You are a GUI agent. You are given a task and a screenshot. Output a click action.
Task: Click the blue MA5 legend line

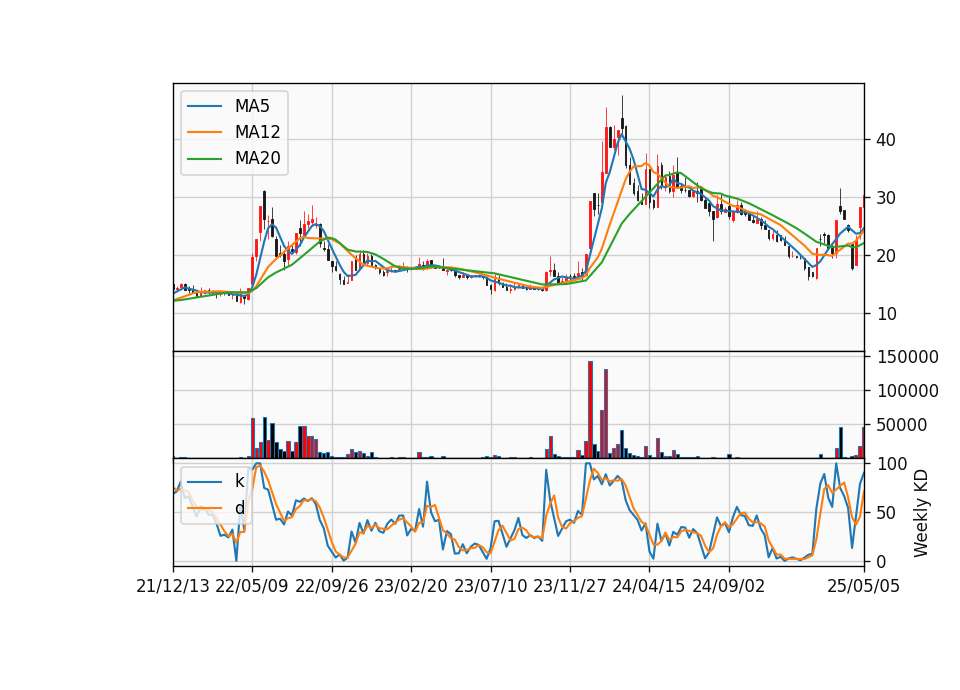coord(204,106)
